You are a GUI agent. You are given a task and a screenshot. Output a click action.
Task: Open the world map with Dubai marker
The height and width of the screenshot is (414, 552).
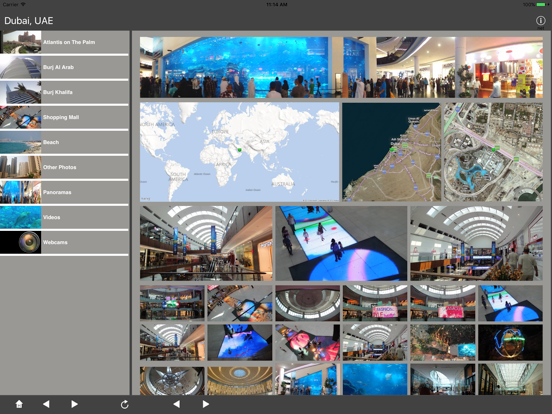239,152
